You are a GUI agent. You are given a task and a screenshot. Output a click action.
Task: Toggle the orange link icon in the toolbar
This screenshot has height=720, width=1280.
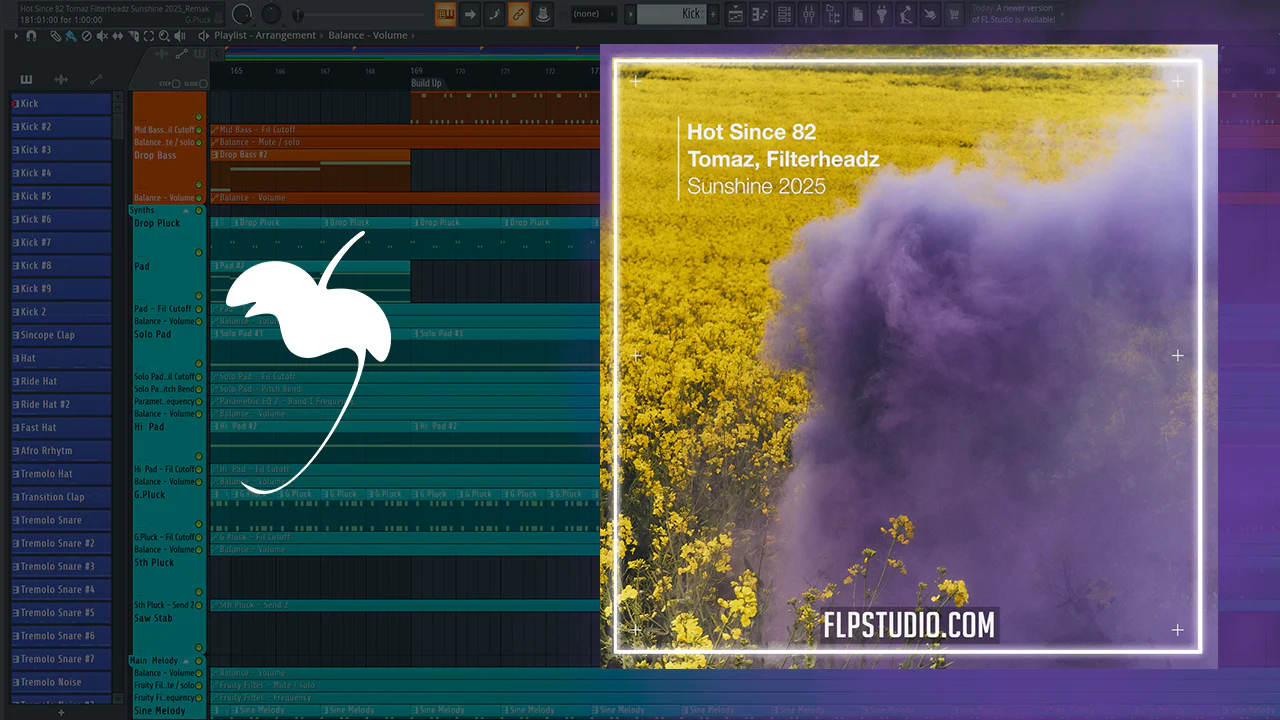click(518, 14)
